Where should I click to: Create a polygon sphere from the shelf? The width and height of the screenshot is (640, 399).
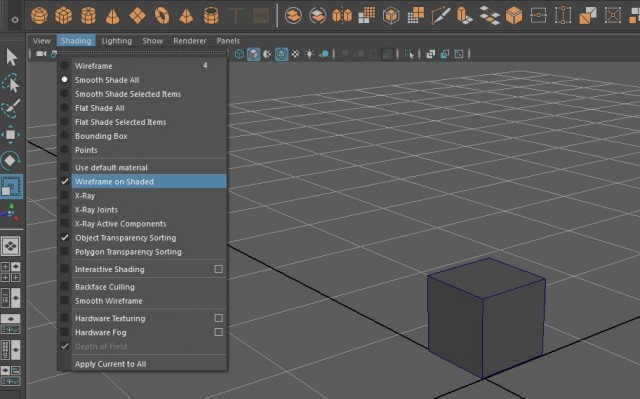coord(39,16)
